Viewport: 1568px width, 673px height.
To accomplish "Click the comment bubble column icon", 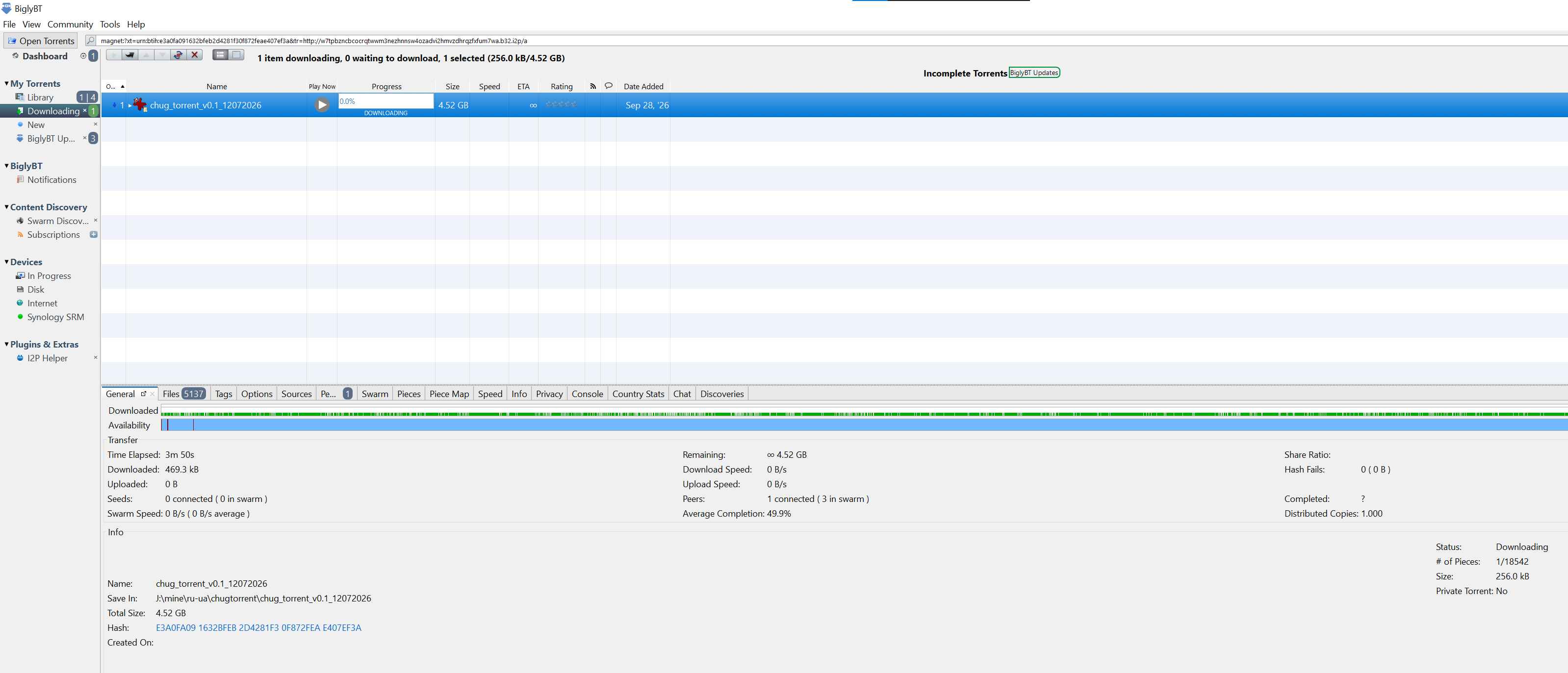I will (x=608, y=86).
